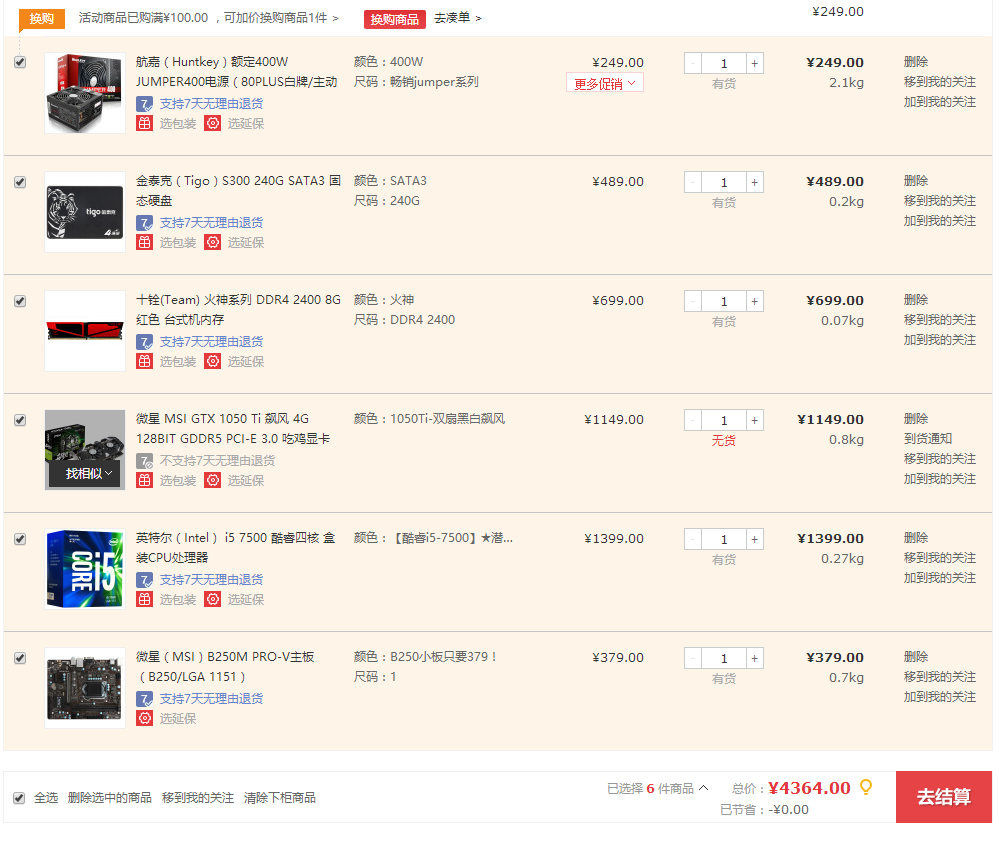Click the grey no-return icon for MSI GTX 1050 Ti
The image size is (999, 844).
click(145, 461)
